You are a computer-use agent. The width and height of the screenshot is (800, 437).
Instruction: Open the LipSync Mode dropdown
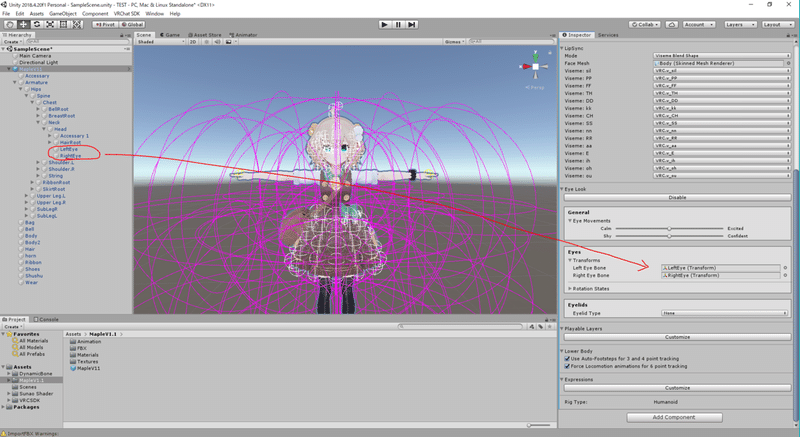point(722,56)
